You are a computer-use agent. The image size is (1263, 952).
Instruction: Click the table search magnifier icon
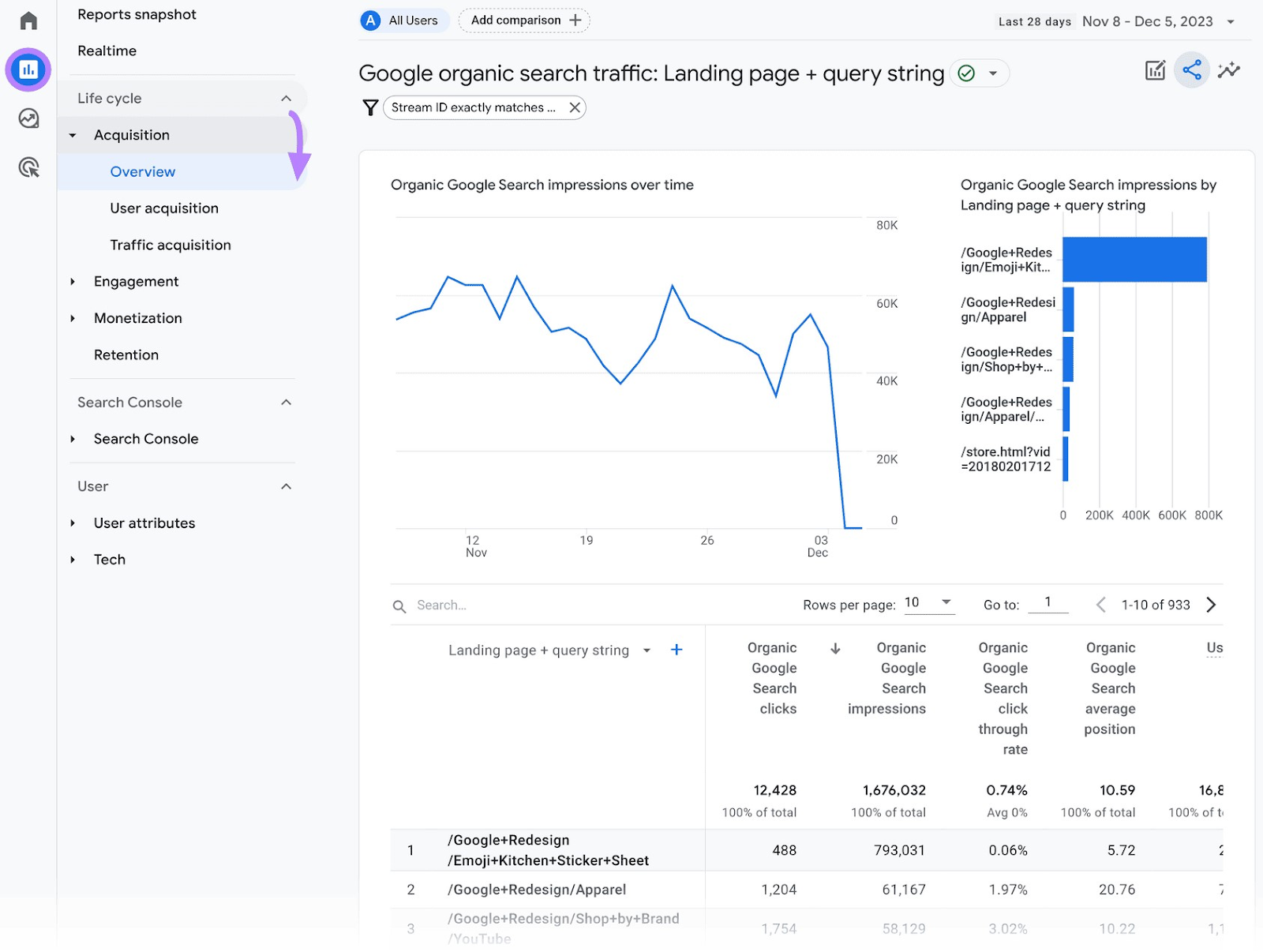point(399,606)
